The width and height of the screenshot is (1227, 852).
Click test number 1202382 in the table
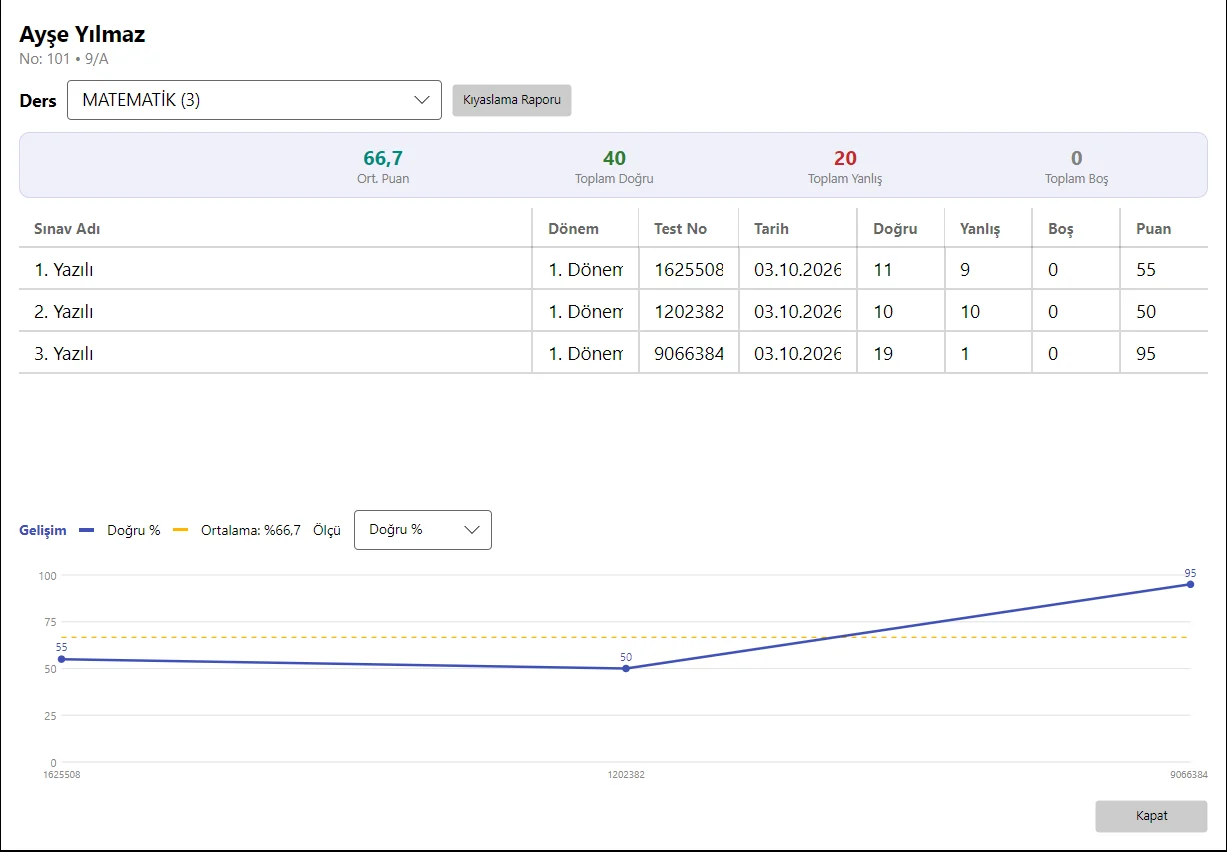click(x=689, y=312)
